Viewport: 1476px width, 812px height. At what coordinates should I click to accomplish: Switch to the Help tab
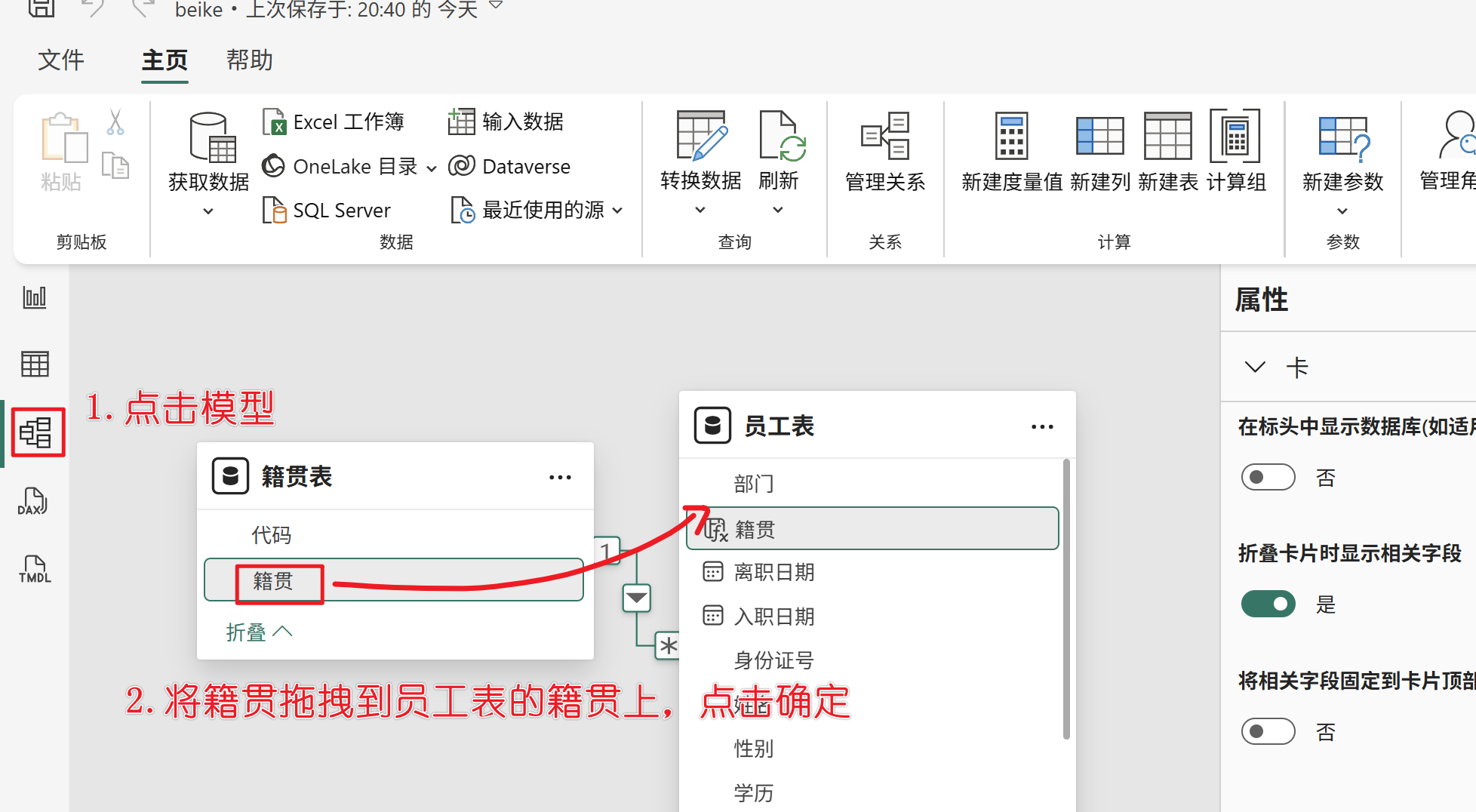point(249,60)
